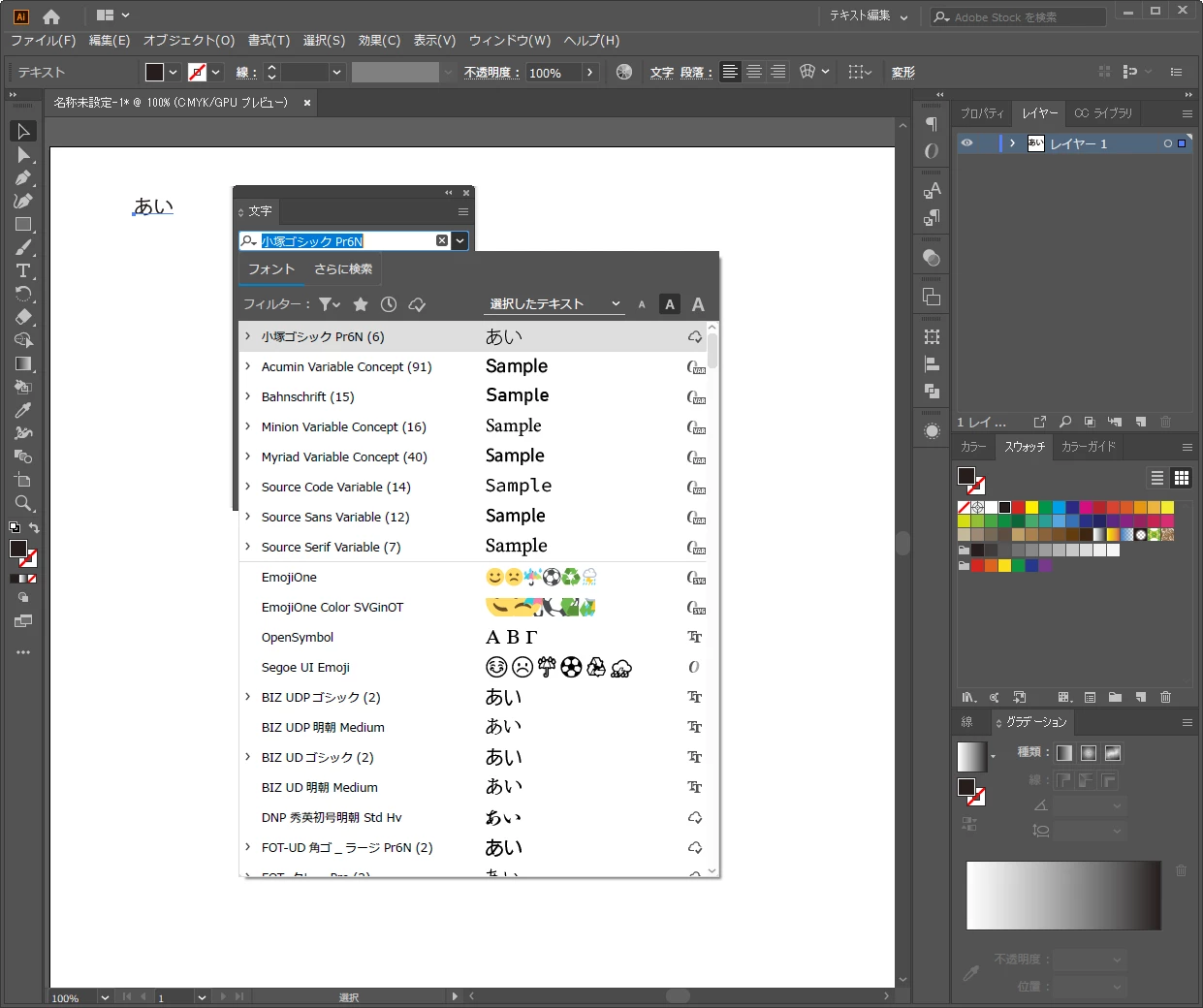This screenshot has width=1203, height=1008.
Task: Expand レイヤー 1 sublayers
Action: point(1012,143)
